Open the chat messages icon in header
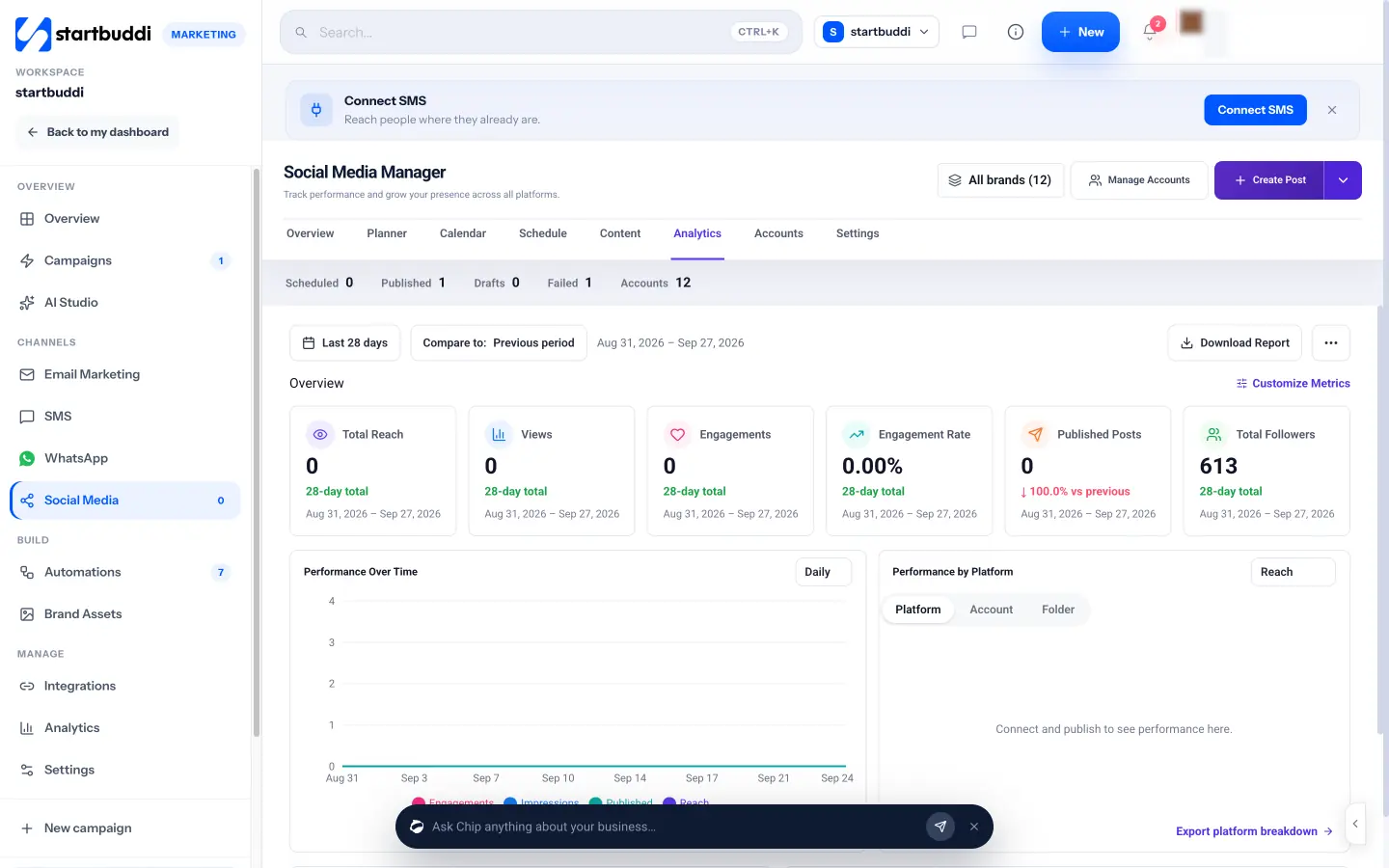1389x868 pixels. click(969, 32)
